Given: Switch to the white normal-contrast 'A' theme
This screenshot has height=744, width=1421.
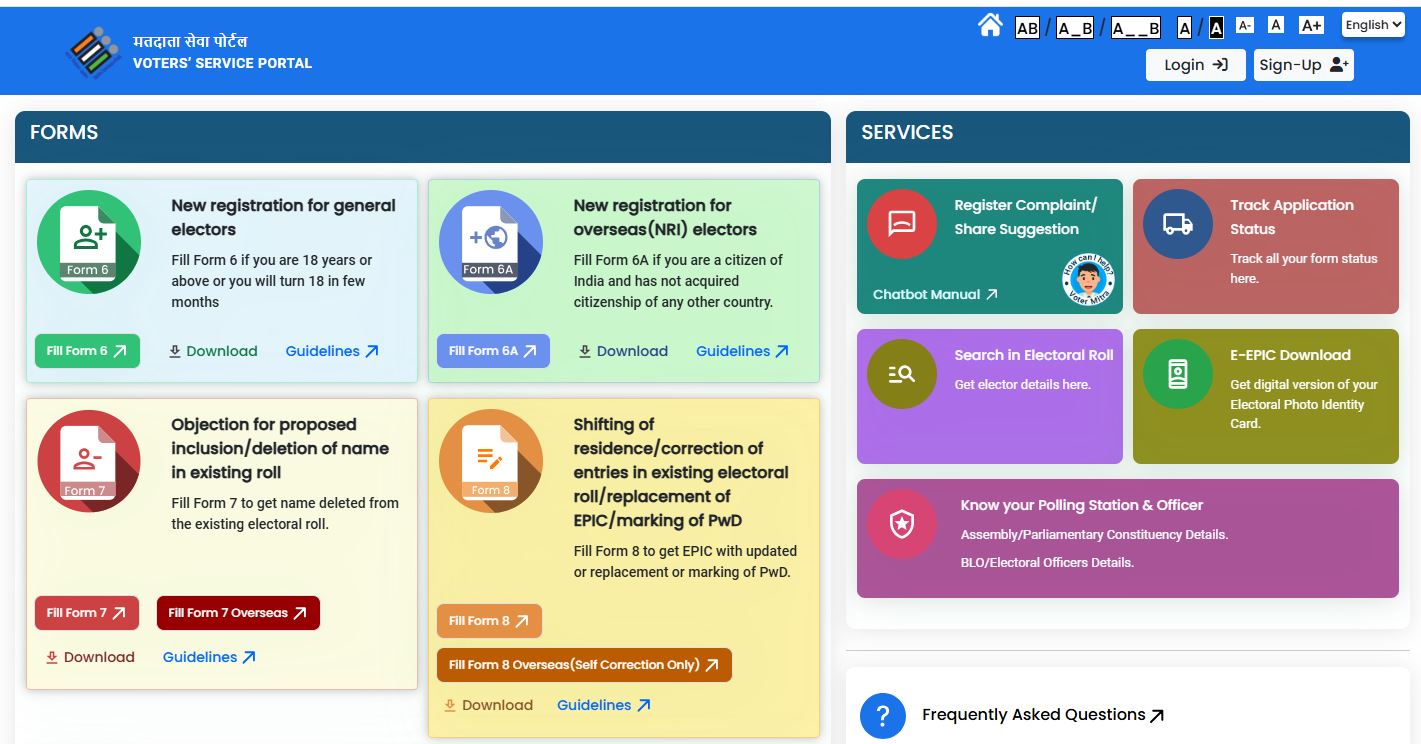Looking at the screenshot, I should pos(1184,28).
